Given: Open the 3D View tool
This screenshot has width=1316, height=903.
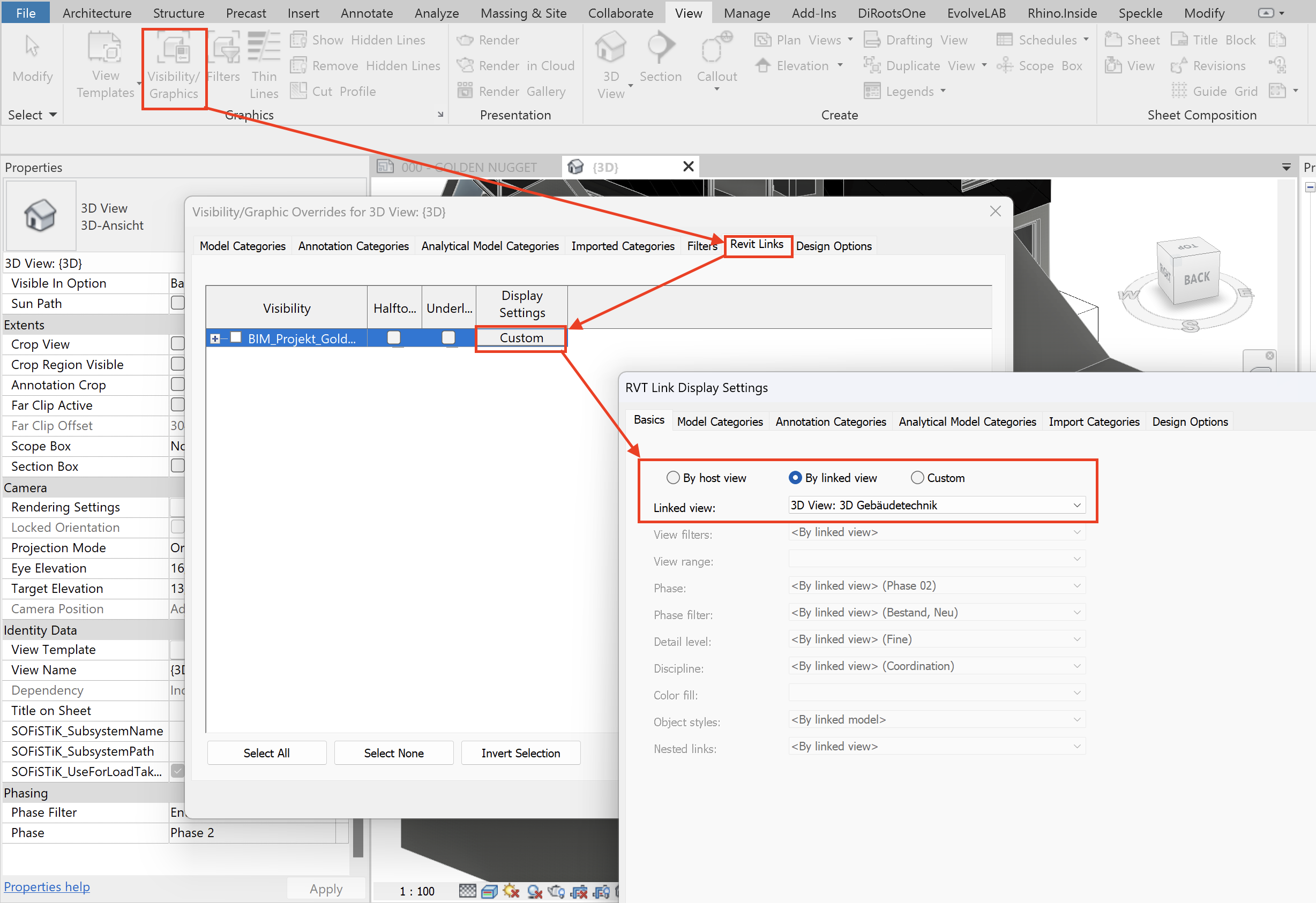Looking at the screenshot, I should pyautogui.click(x=610, y=48).
